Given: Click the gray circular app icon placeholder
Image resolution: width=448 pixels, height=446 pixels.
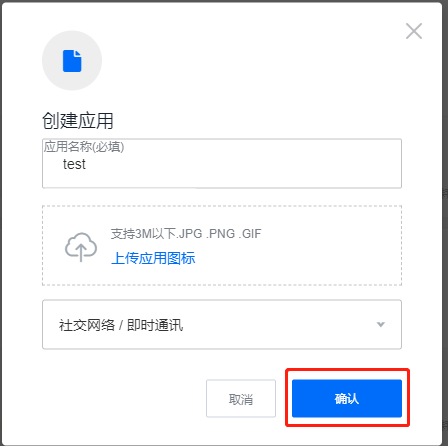Looking at the screenshot, I should 72,61.
